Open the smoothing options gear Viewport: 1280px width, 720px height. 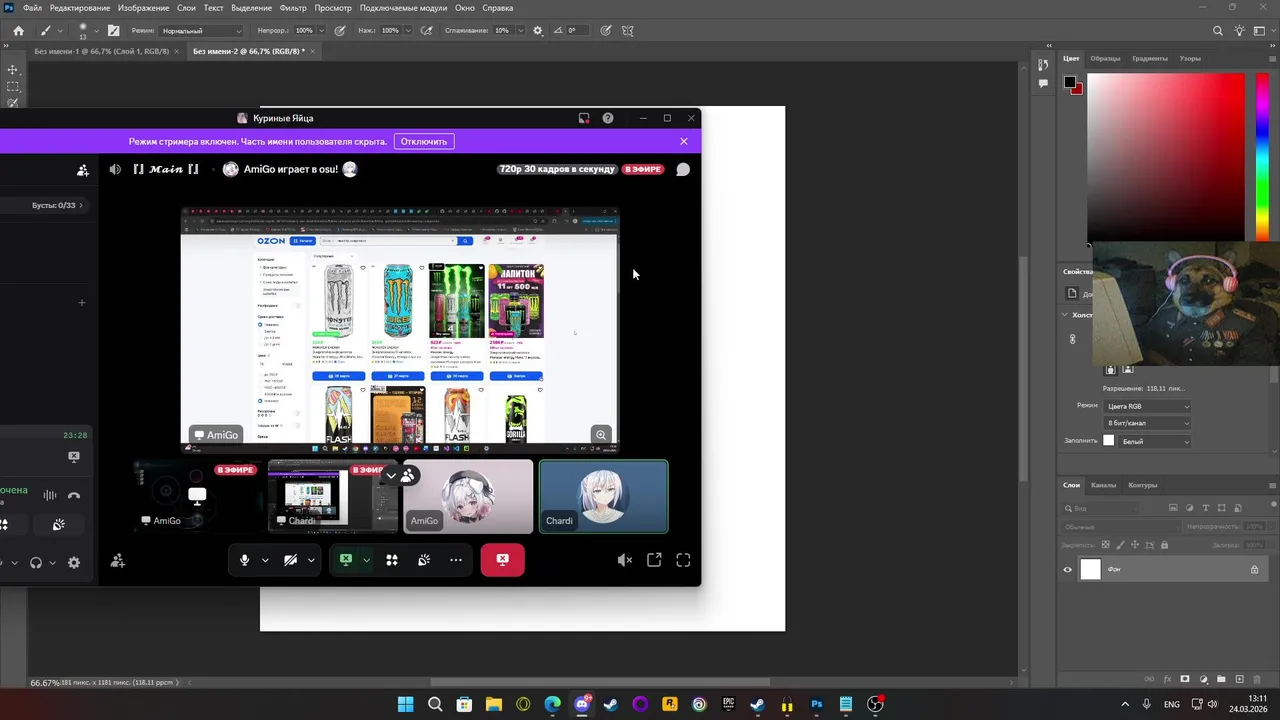[538, 31]
